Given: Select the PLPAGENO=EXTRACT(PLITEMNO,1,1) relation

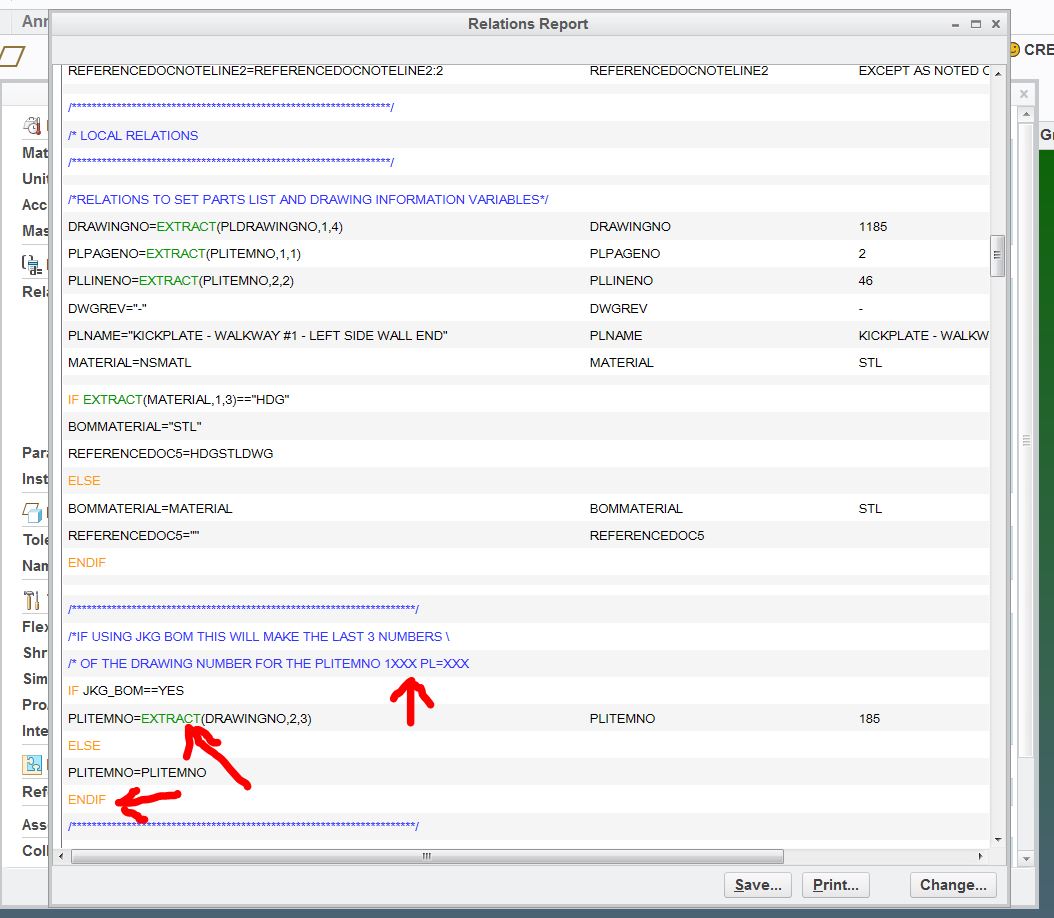Looking at the screenshot, I should (x=184, y=253).
